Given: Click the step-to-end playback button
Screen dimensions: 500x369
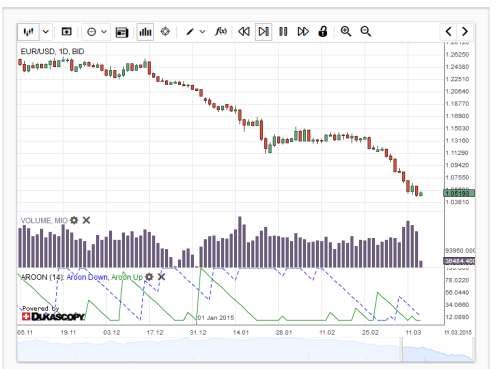Looking at the screenshot, I should [x=263, y=32].
